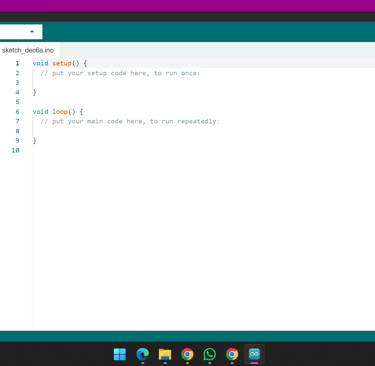
Task: Open the Windows Start menu
Action: click(120, 354)
